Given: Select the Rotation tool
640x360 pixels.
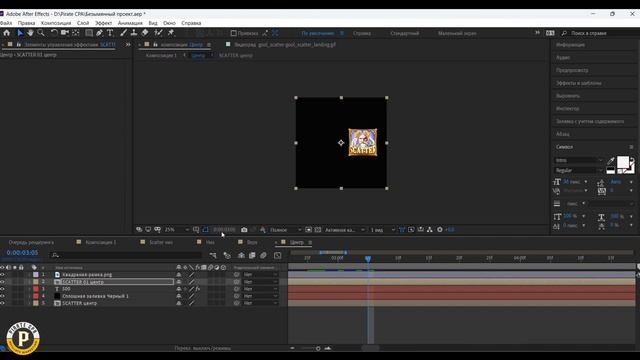Looking at the screenshot, I should 53,33.
